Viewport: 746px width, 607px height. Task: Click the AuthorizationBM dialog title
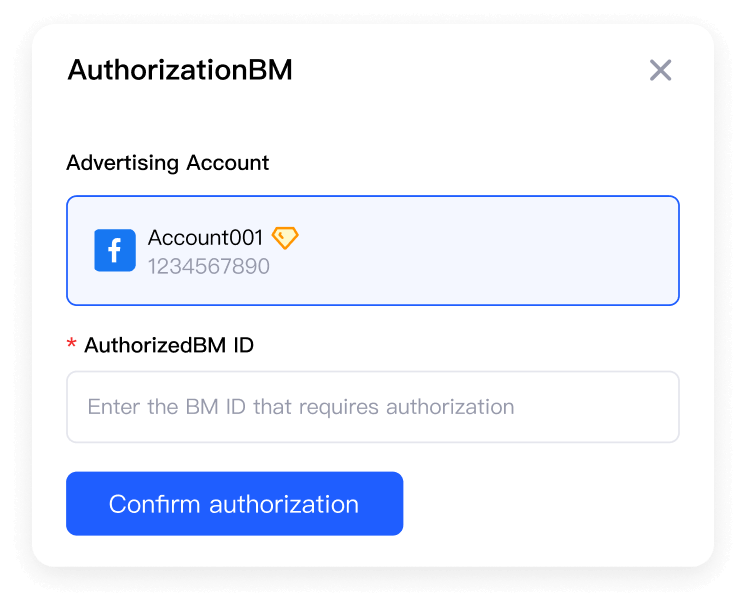pyautogui.click(x=180, y=70)
